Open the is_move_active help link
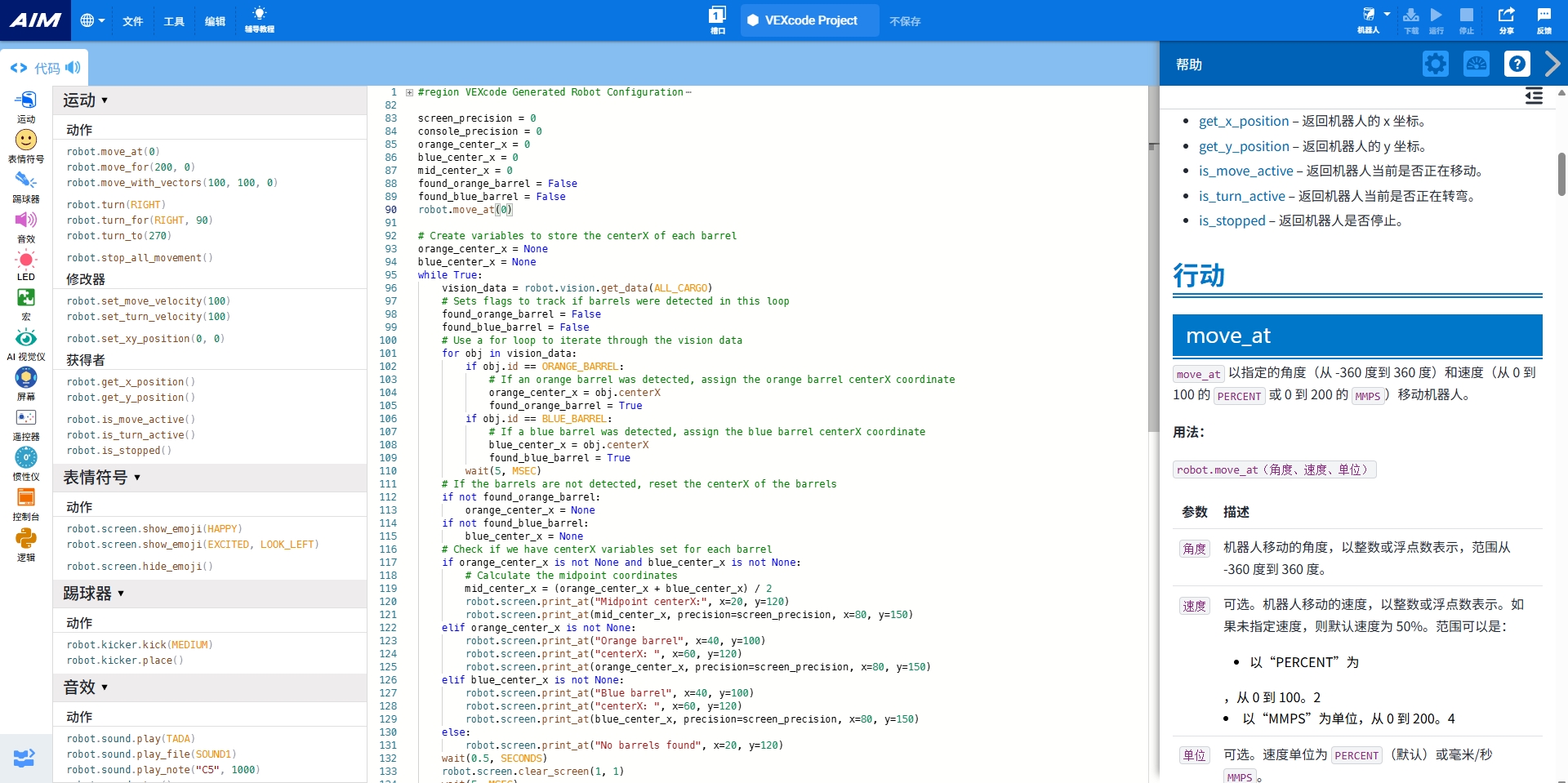 point(1245,171)
